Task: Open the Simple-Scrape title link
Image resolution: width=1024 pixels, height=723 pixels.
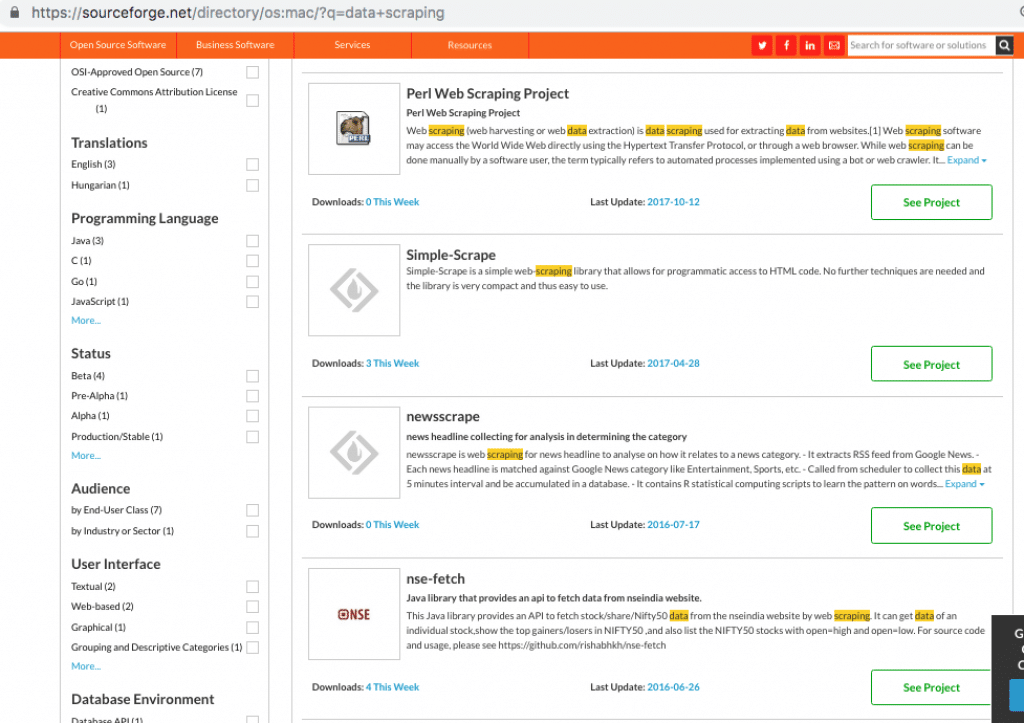Action: click(451, 255)
